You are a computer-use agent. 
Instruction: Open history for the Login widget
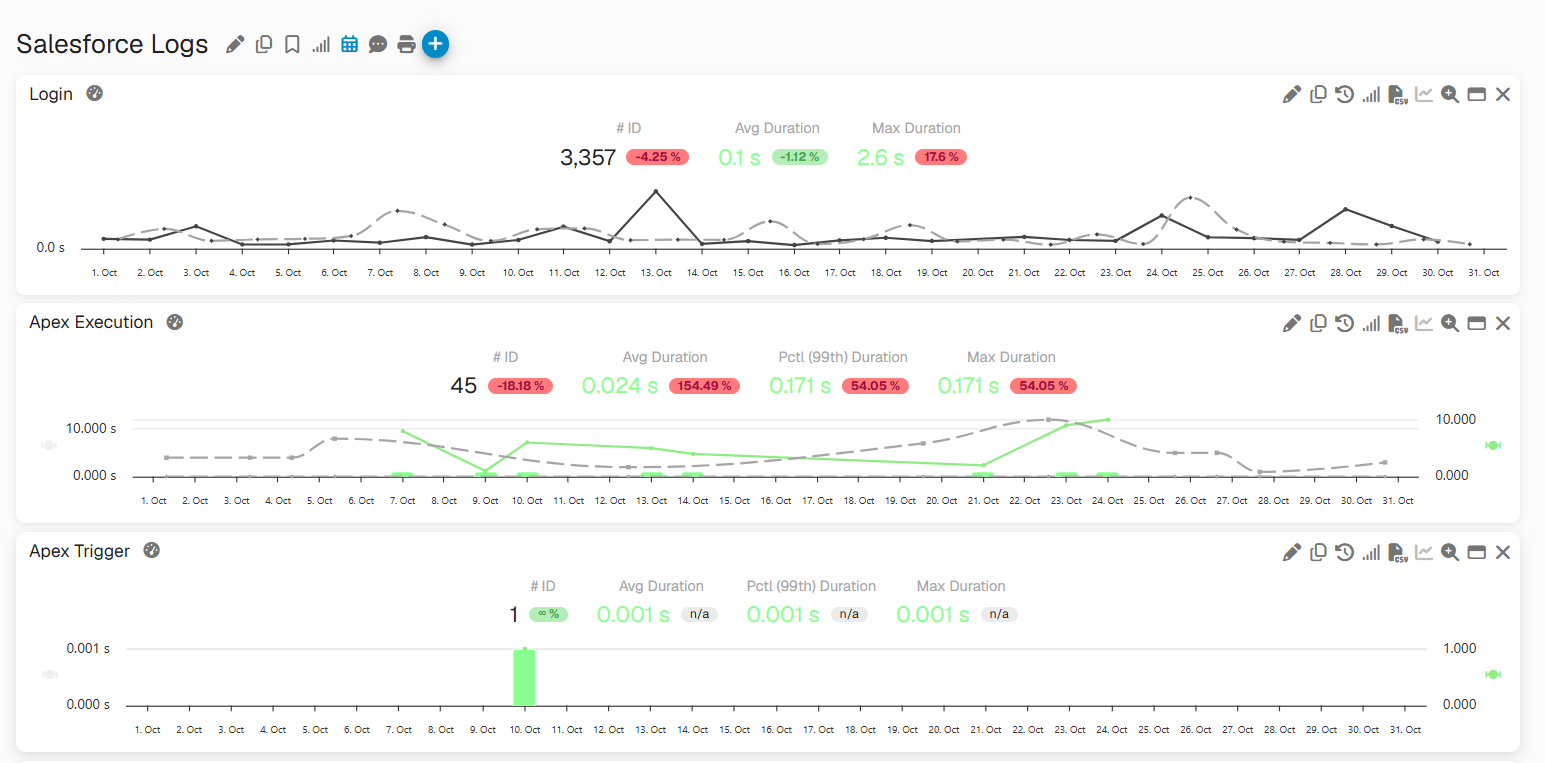(1345, 94)
